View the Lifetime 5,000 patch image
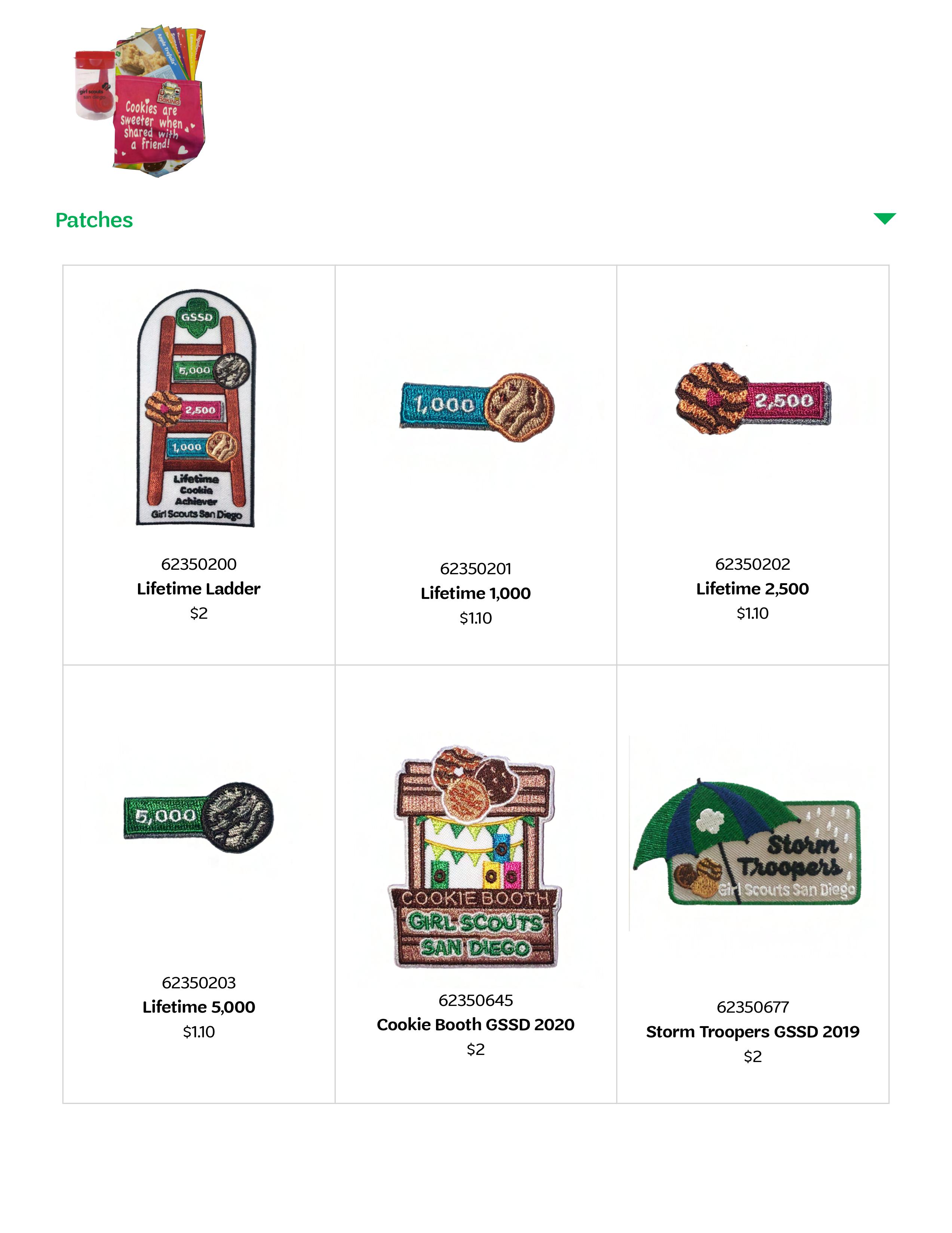 tap(199, 817)
